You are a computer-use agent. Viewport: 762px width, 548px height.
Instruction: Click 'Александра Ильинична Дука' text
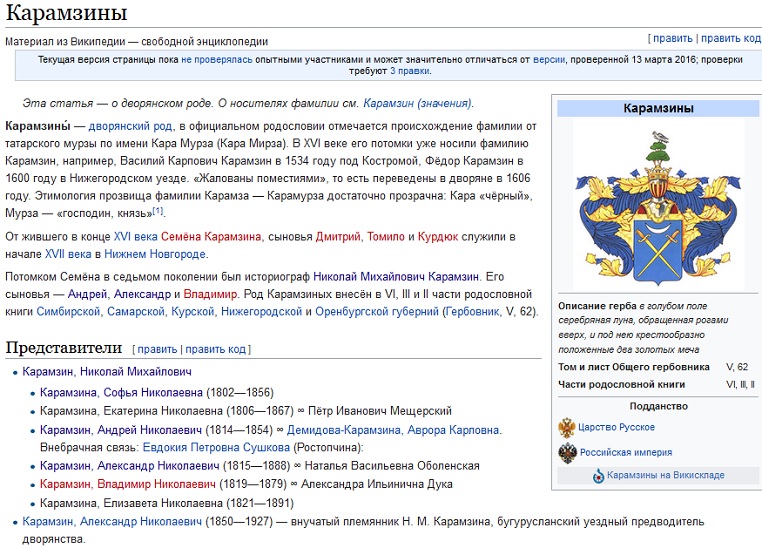[377, 484]
